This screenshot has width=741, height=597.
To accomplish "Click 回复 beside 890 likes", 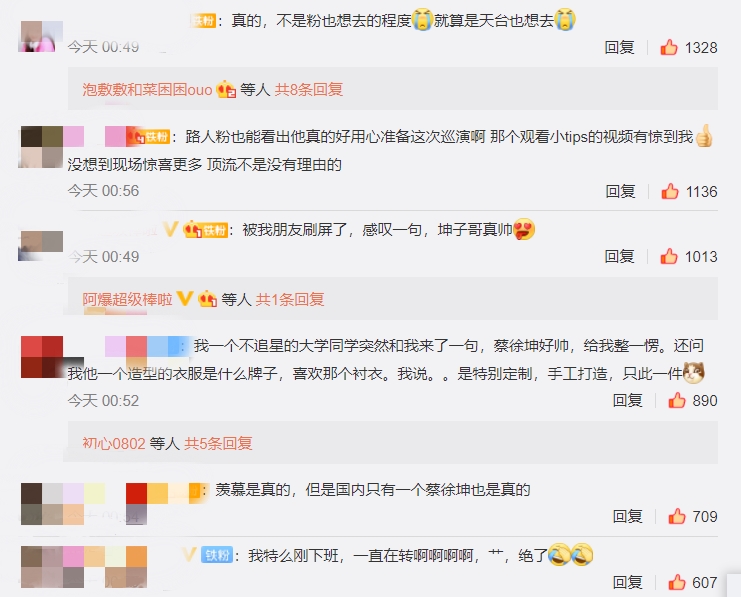I will coord(627,400).
